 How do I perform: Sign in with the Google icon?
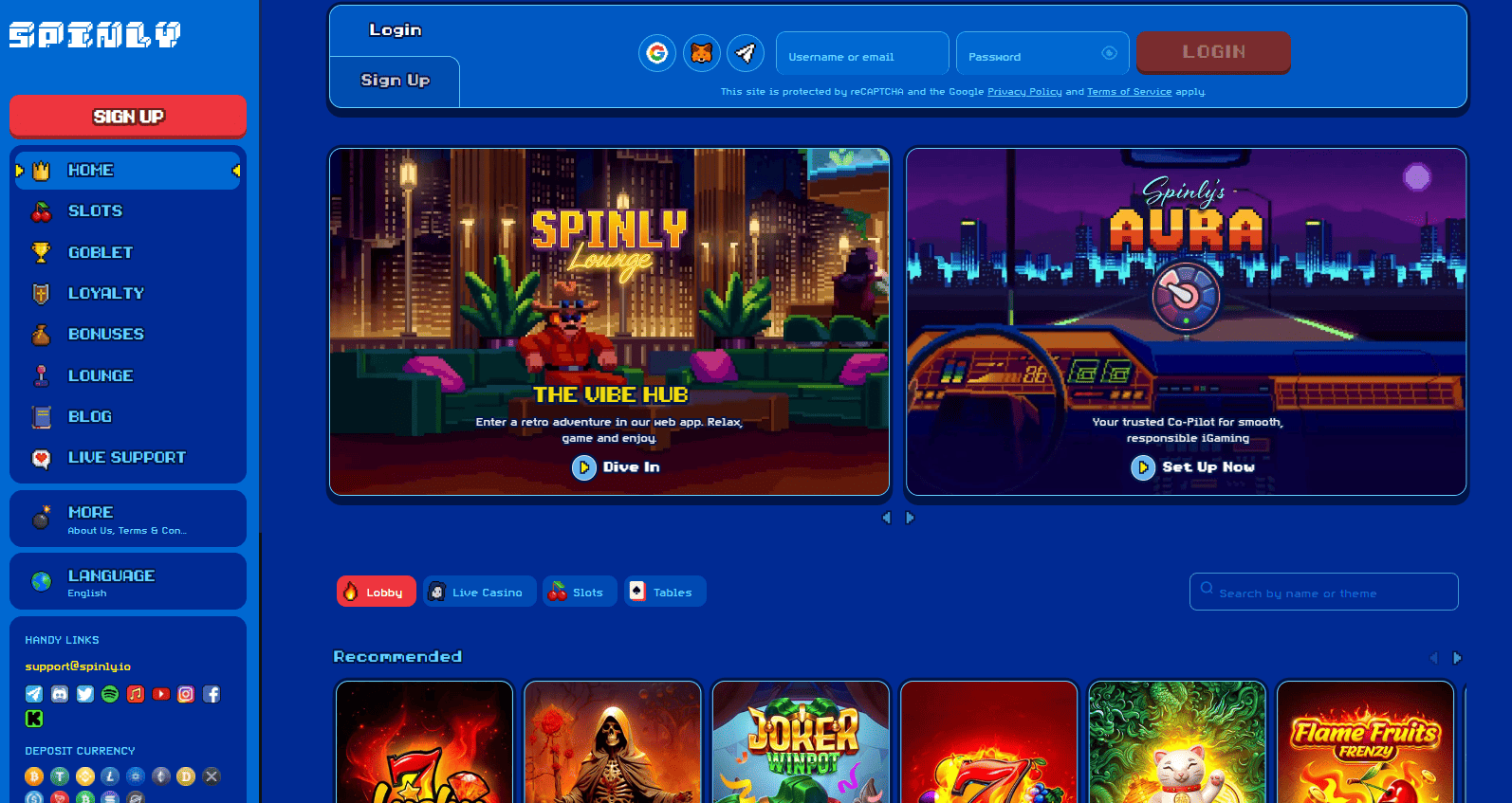tap(656, 53)
